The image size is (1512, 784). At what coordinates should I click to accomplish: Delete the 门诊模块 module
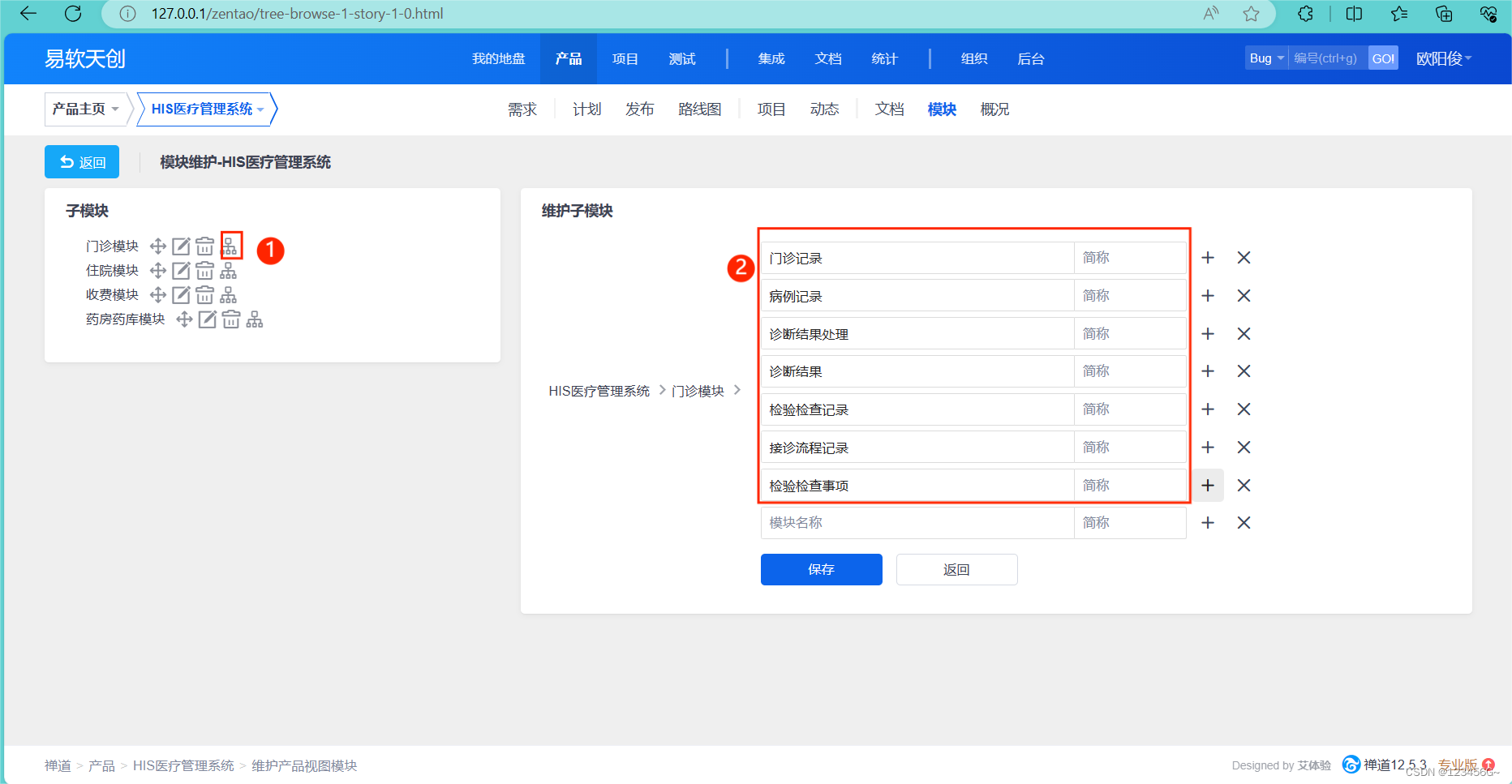[205, 246]
